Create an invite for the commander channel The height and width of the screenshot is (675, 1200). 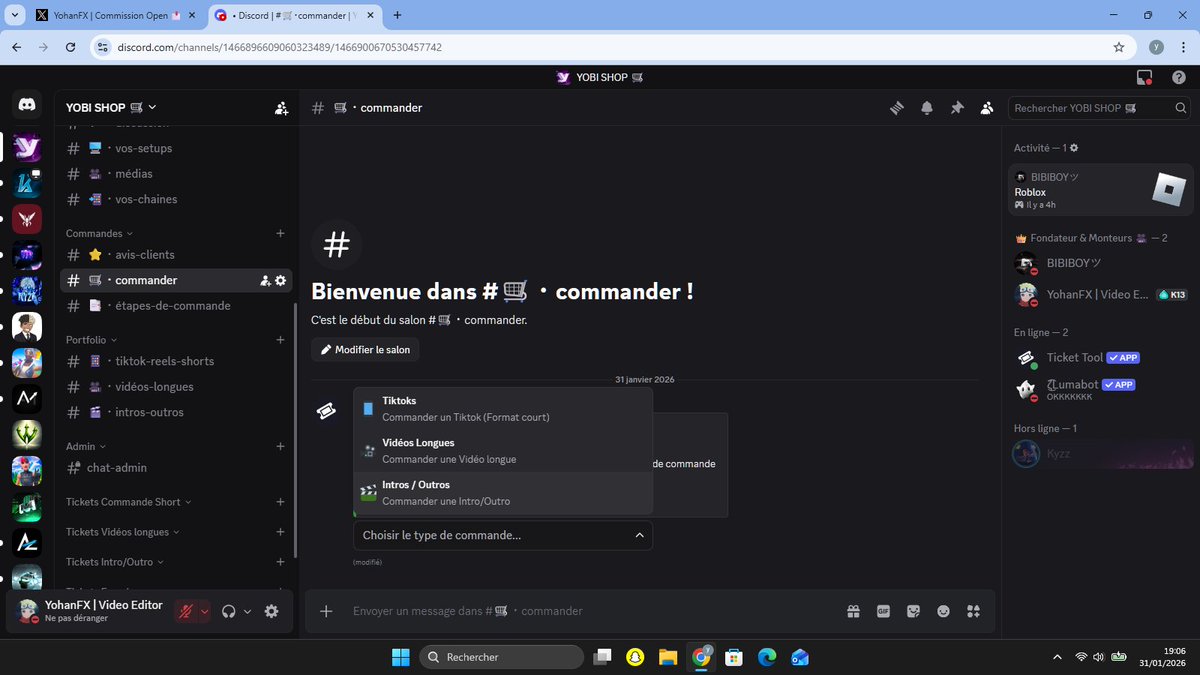pyautogui.click(x=264, y=280)
